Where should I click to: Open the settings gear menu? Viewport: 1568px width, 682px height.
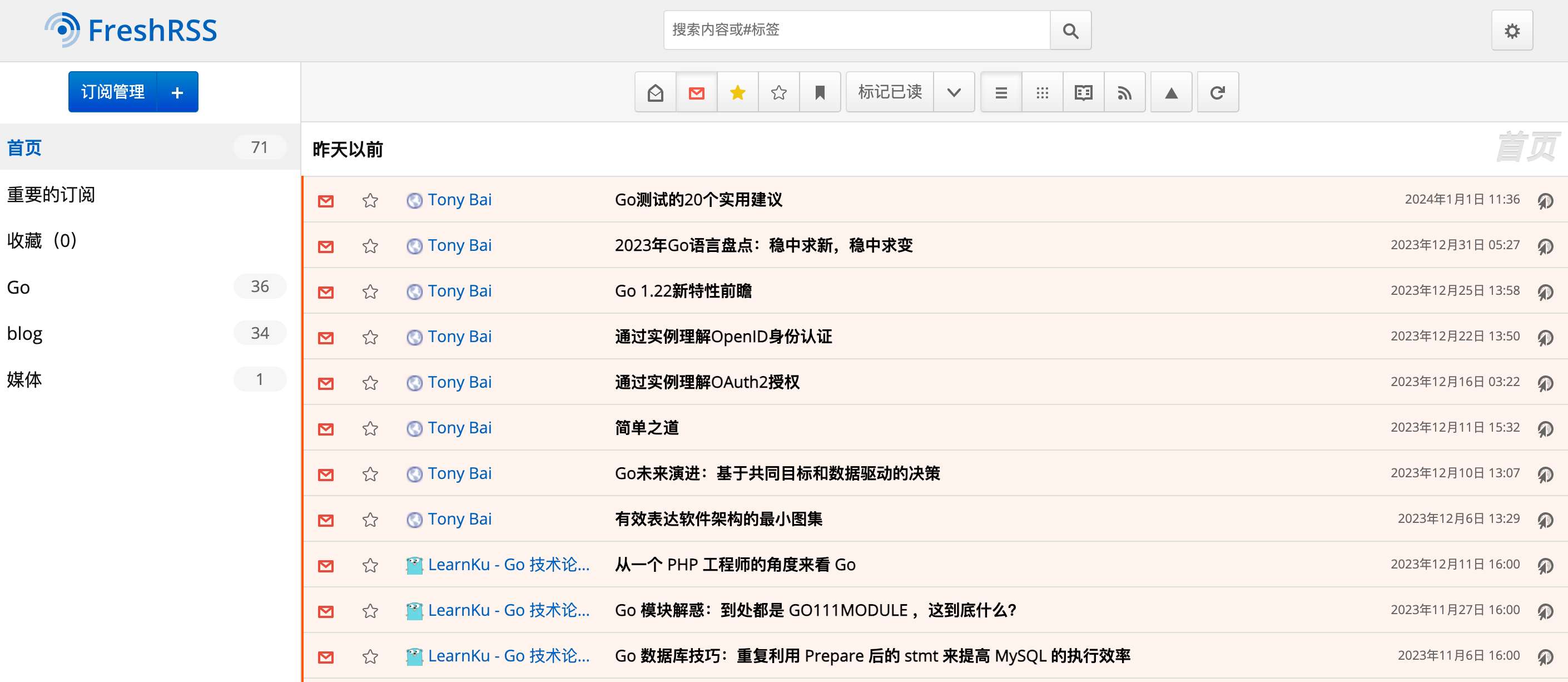coord(1511,31)
